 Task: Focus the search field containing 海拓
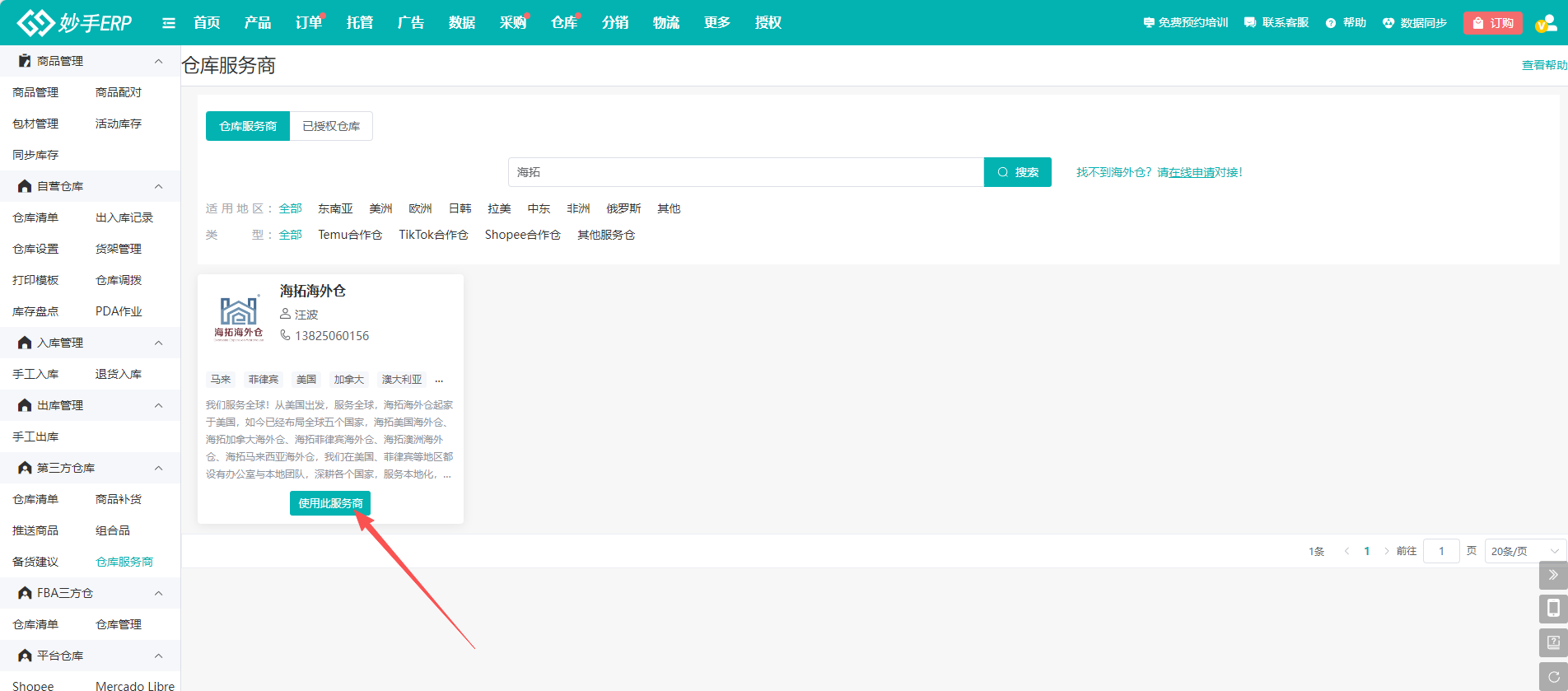[746, 172]
